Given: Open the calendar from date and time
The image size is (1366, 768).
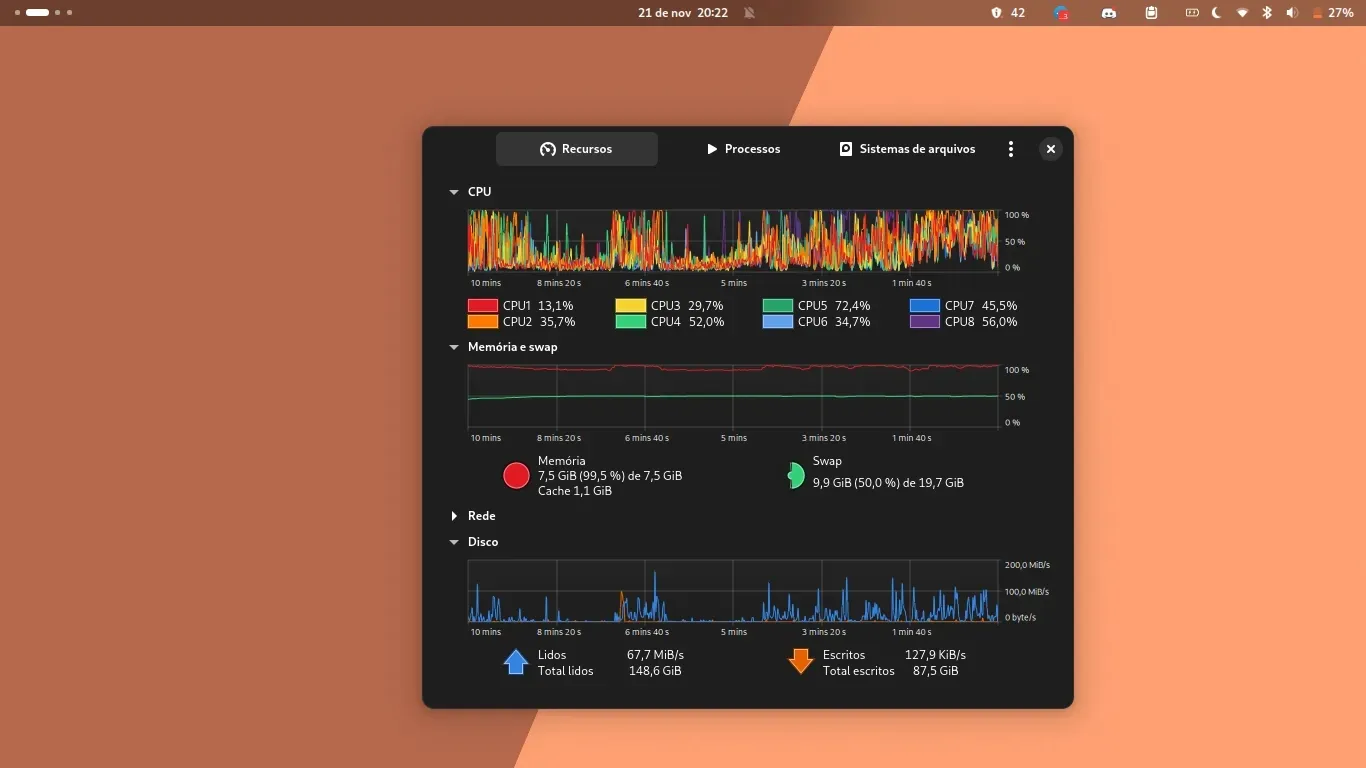Looking at the screenshot, I should pos(683,13).
